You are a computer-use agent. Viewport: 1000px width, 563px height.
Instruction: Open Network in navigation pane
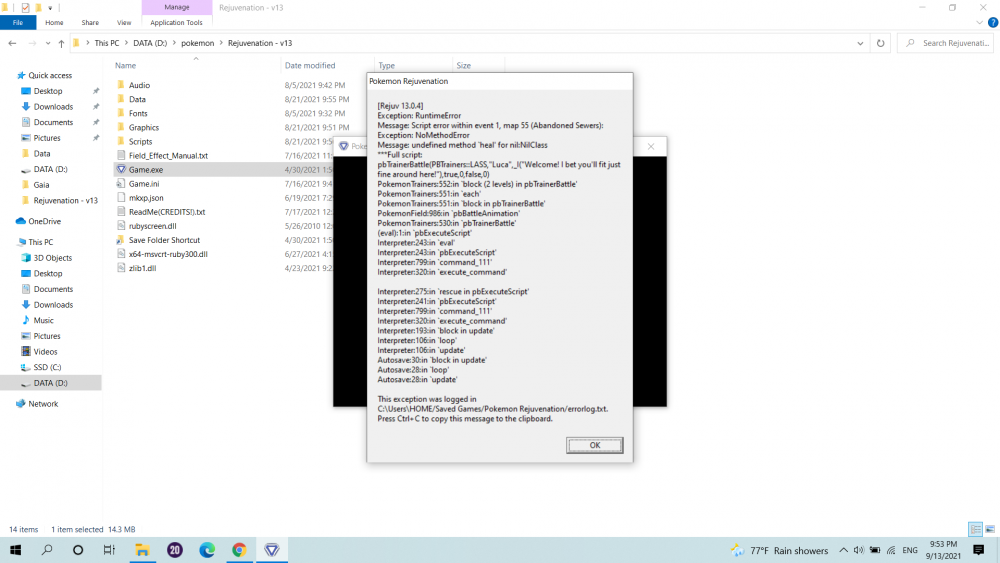coord(43,404)
